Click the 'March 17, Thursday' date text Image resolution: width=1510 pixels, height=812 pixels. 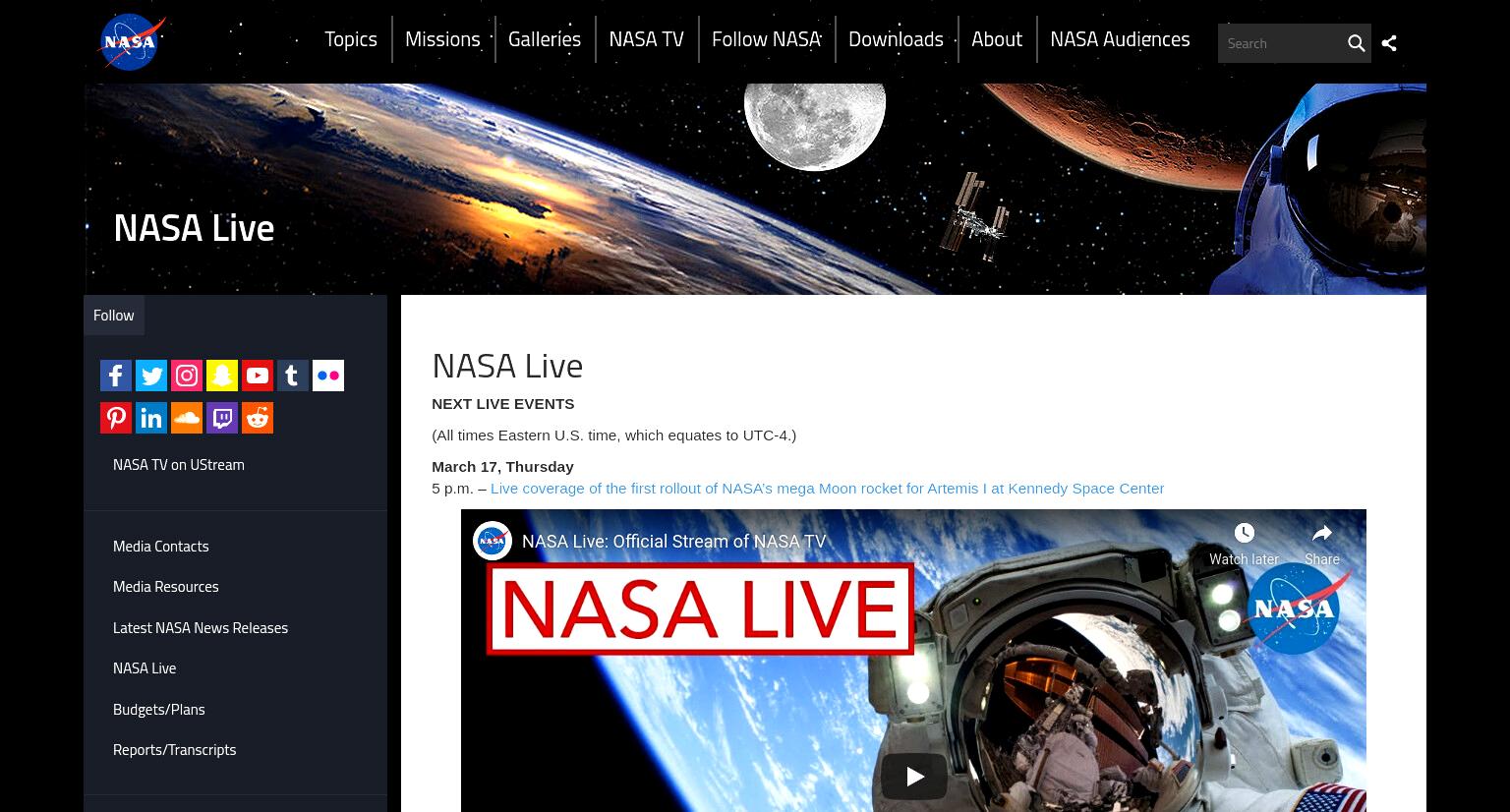[502, 466]
